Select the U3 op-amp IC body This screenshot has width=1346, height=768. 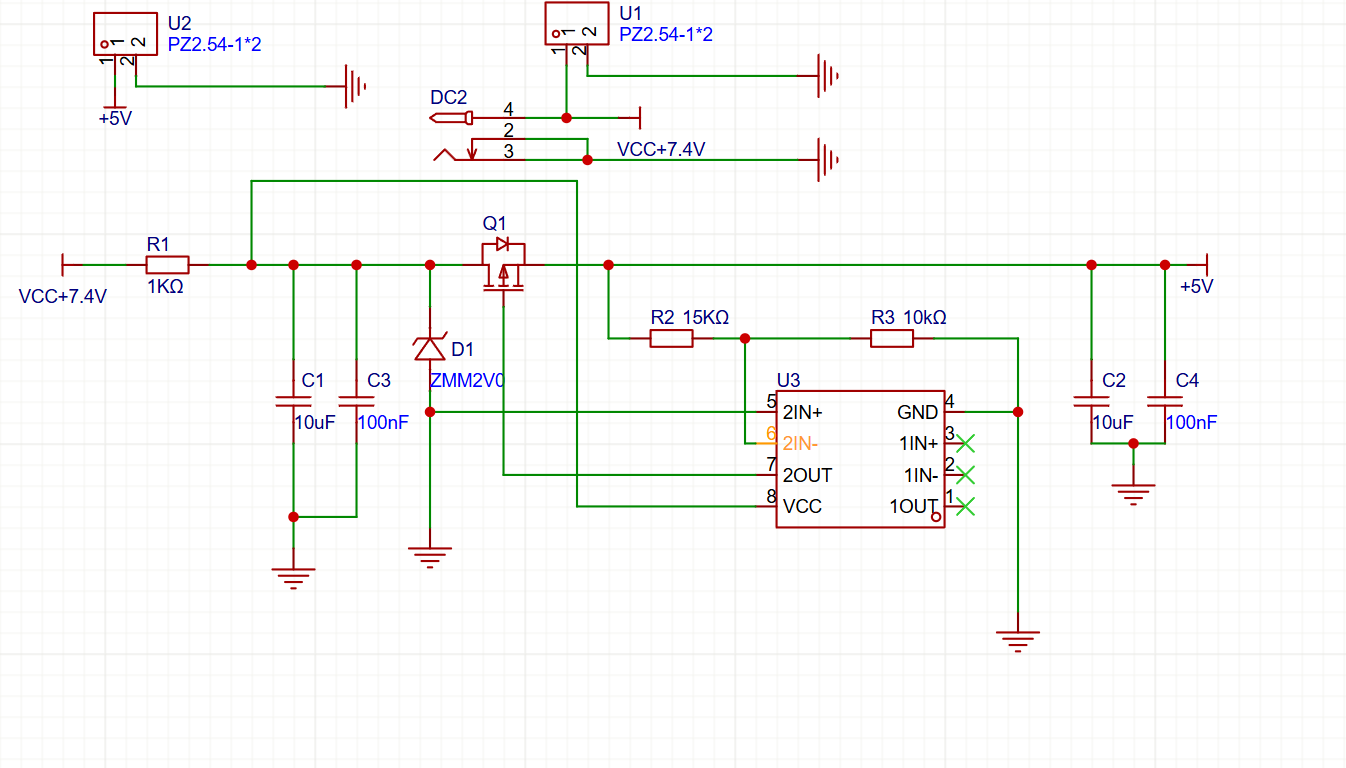coord(861,459)
